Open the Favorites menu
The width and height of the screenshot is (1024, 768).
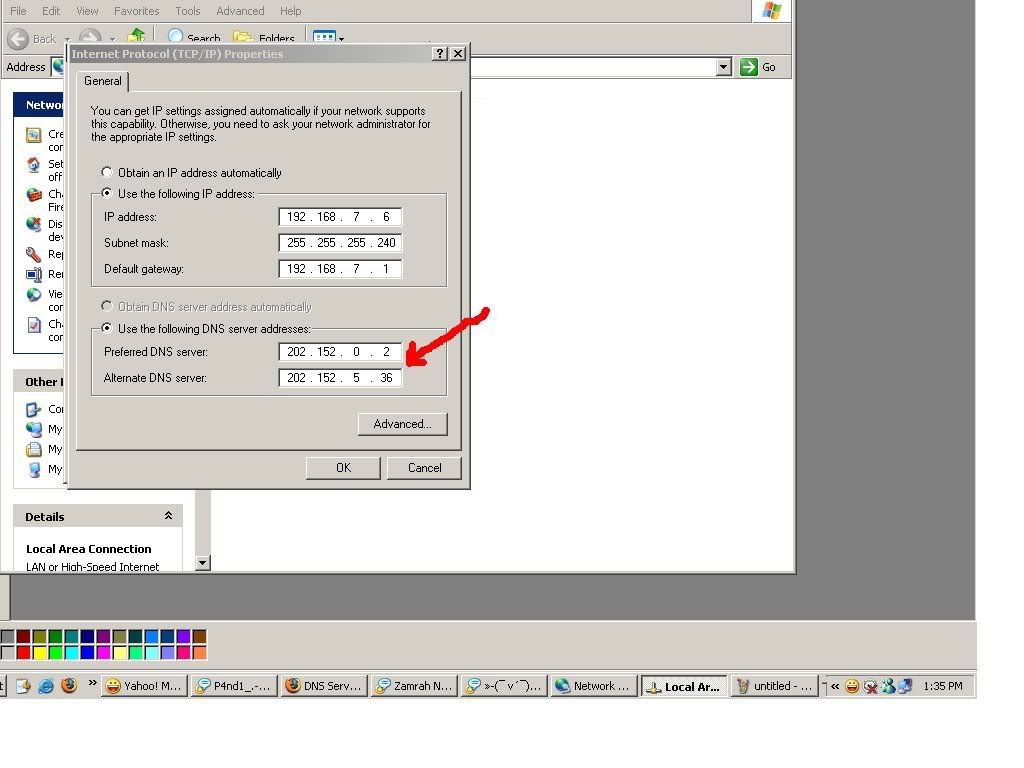(x=136, y=11)
